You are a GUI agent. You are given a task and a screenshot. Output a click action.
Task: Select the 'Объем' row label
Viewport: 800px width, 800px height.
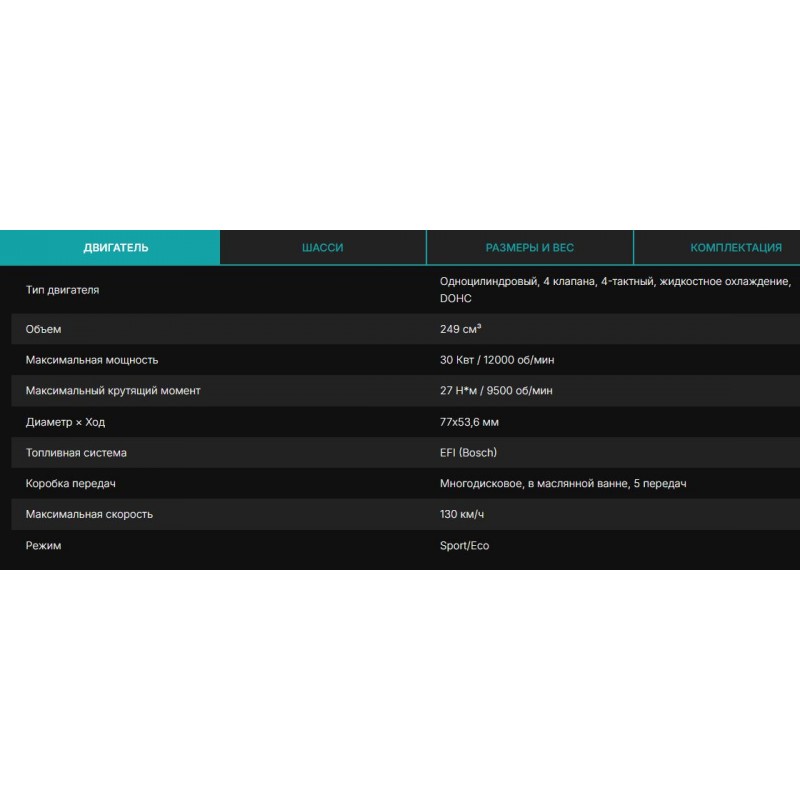pyautogui.click(x=43, y=329)
